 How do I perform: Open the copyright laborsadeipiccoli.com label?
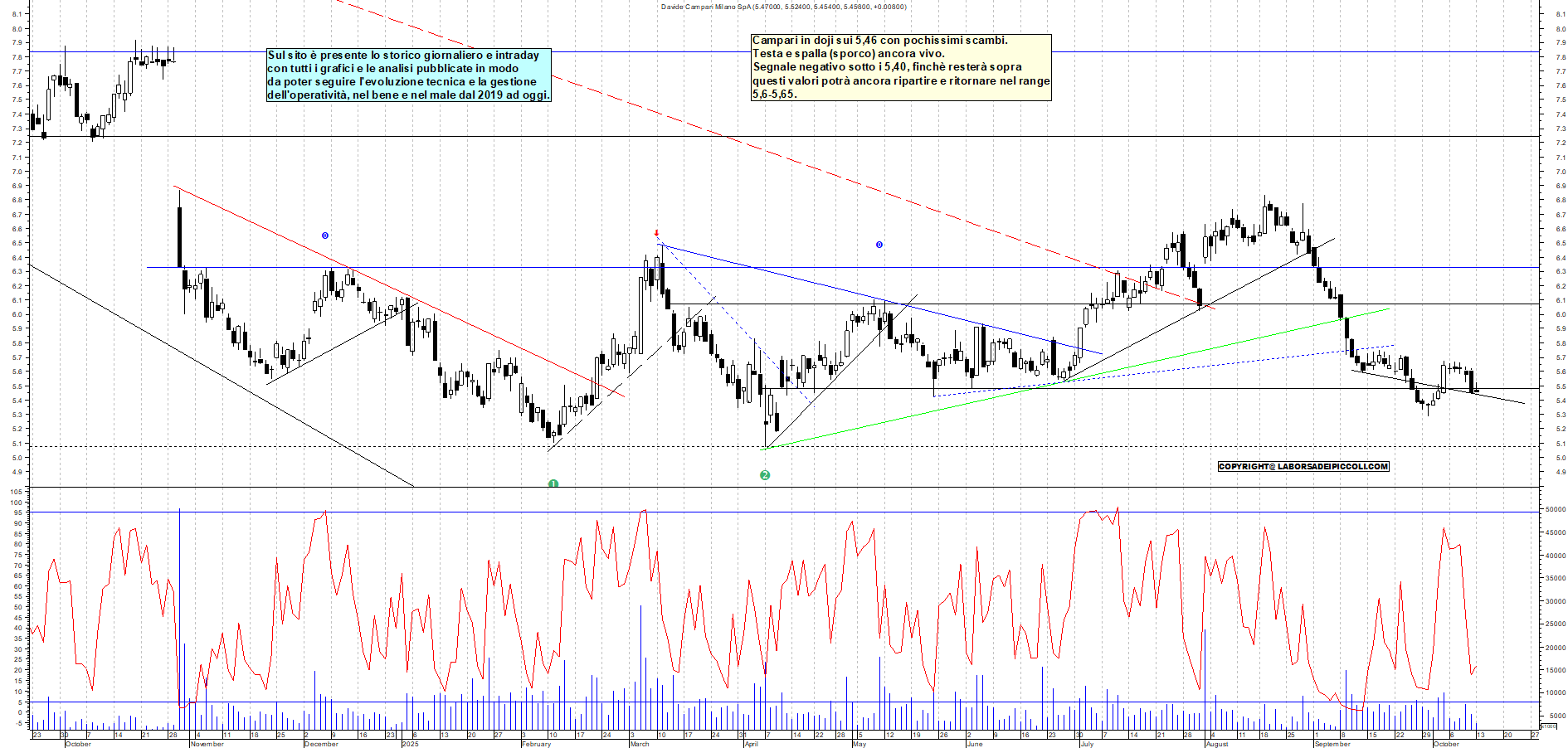click(x=1303, y=466)
